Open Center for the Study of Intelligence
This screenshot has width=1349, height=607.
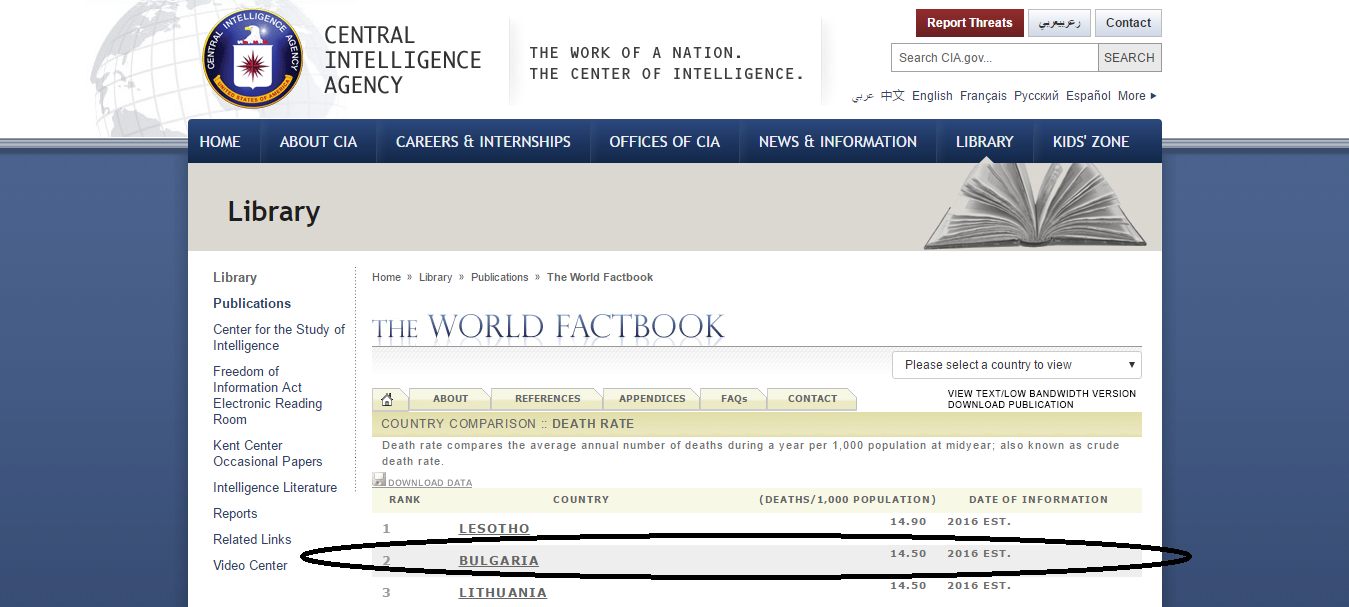(x=279, y=338)
